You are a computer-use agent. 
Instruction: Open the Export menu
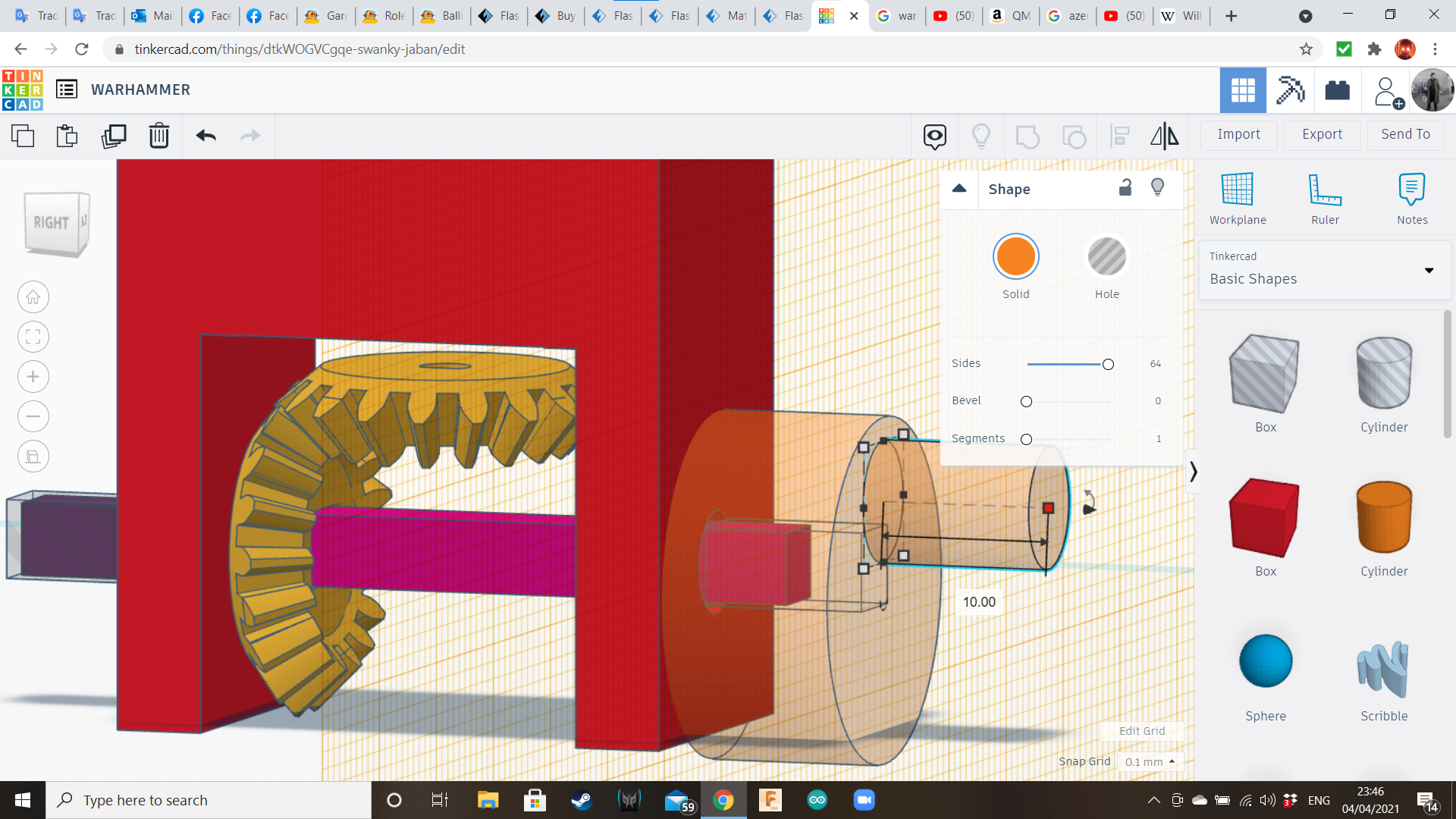pos(1322,134)
